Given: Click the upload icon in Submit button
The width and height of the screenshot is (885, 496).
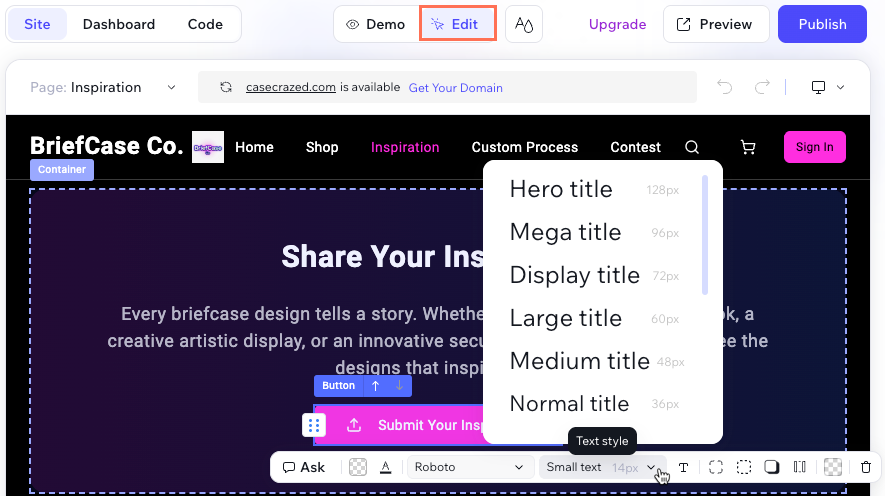Looking at the screenshot, I should (x=354, y=425).
